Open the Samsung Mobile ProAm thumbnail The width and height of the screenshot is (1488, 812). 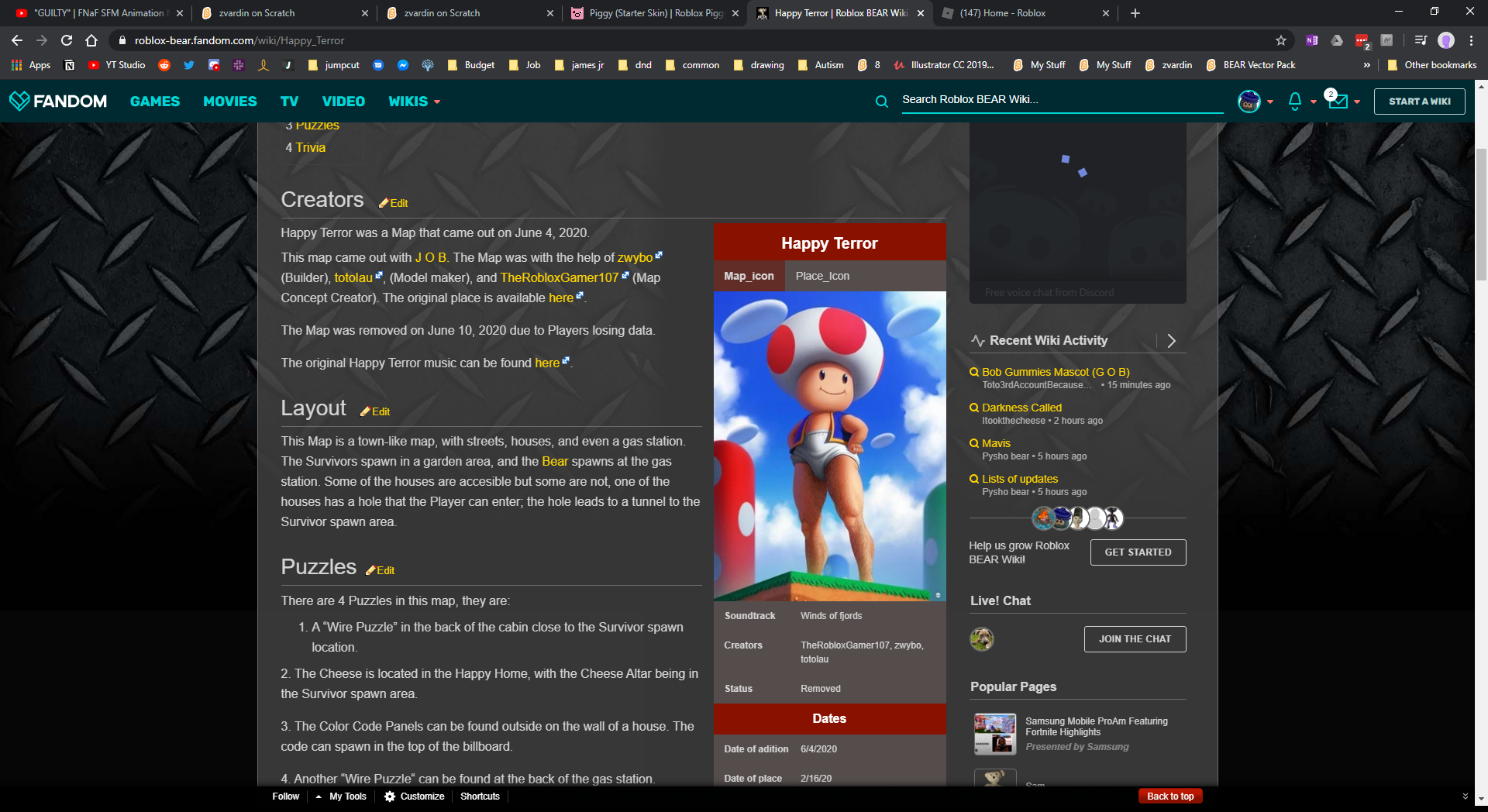[995, 734]
